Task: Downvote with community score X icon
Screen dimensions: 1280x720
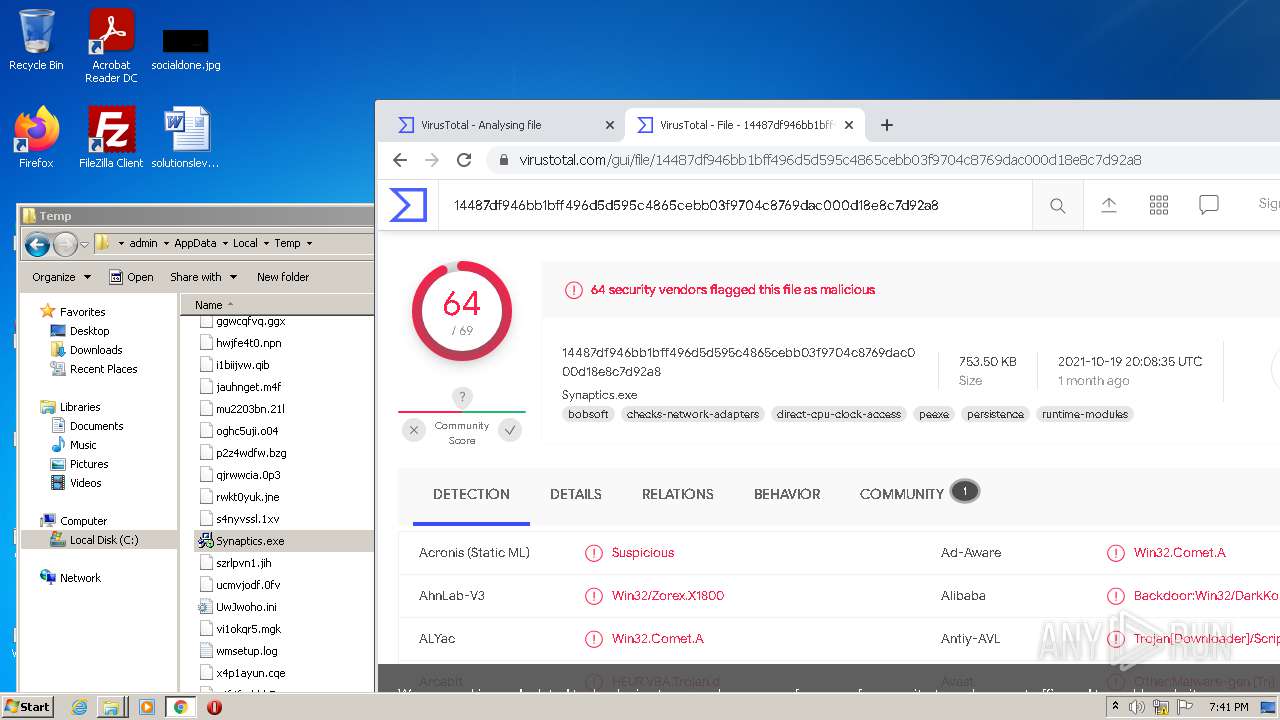Action: click(414, 430)
